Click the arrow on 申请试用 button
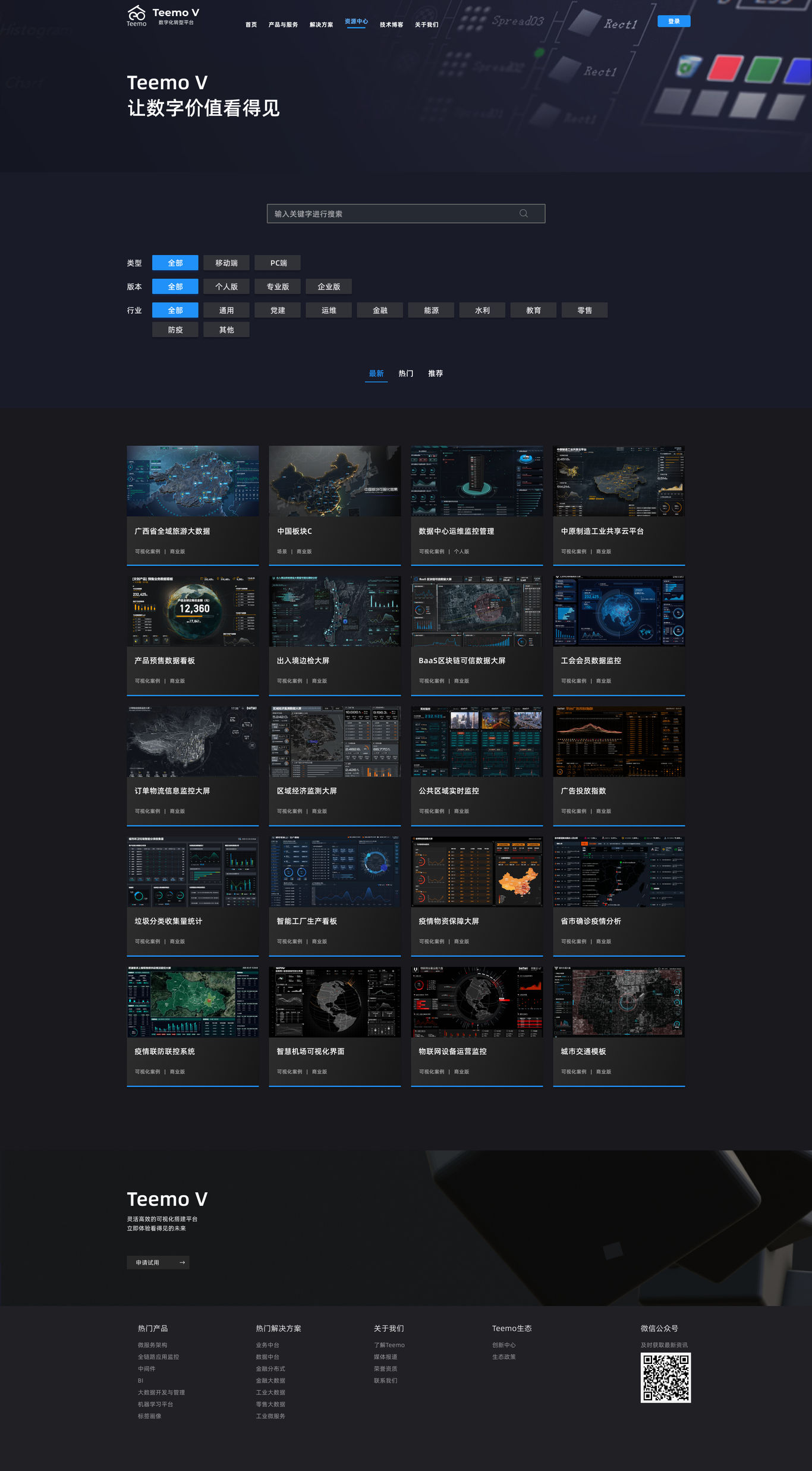 [x=182, y=1262]
